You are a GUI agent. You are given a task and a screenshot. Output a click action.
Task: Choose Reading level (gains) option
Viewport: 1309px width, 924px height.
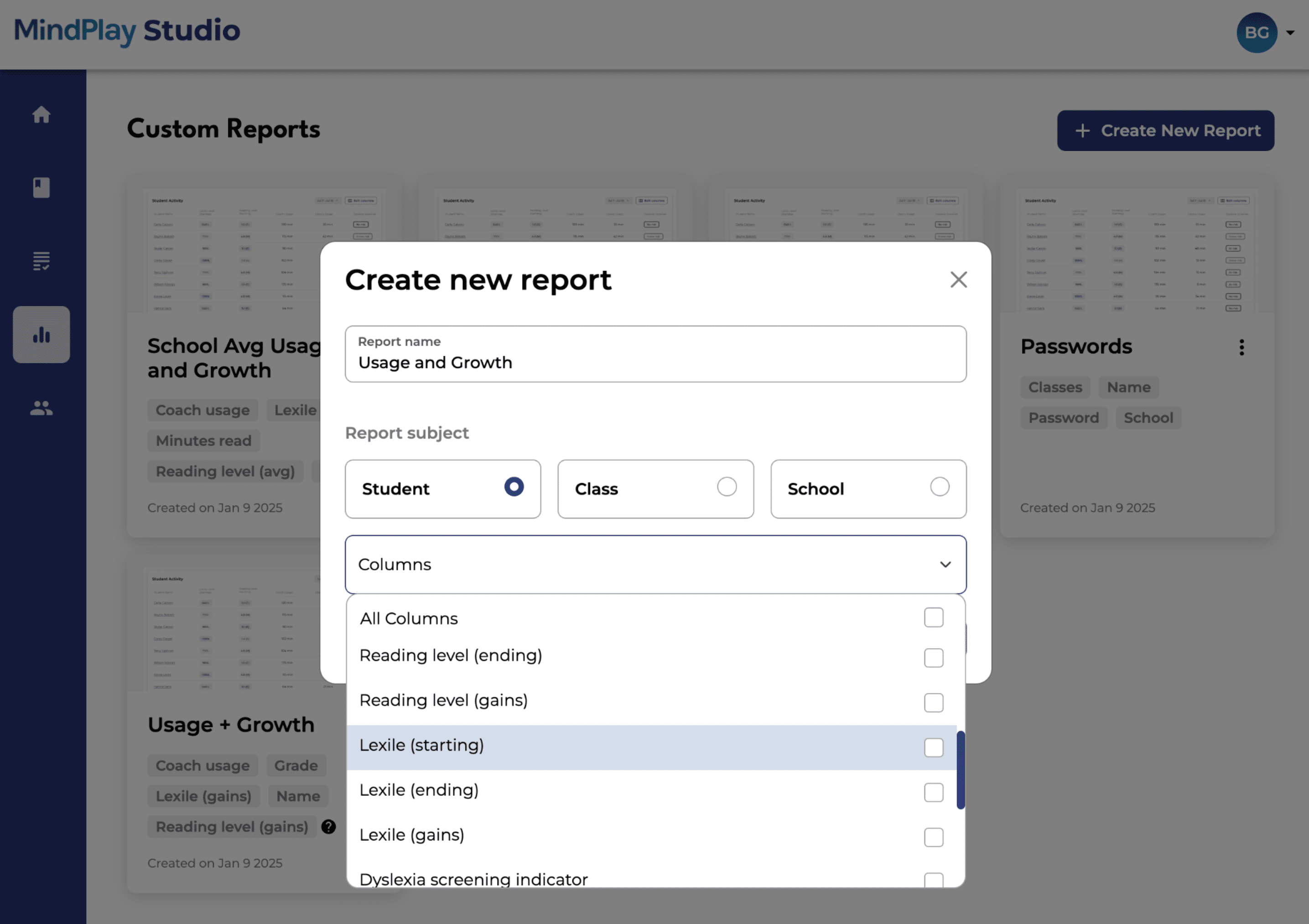tap(443, 701)
